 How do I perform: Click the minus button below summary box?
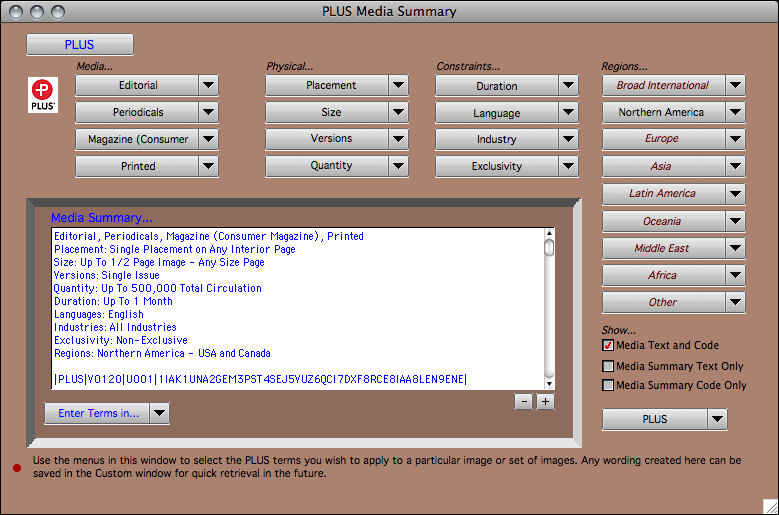coord(523,402)
